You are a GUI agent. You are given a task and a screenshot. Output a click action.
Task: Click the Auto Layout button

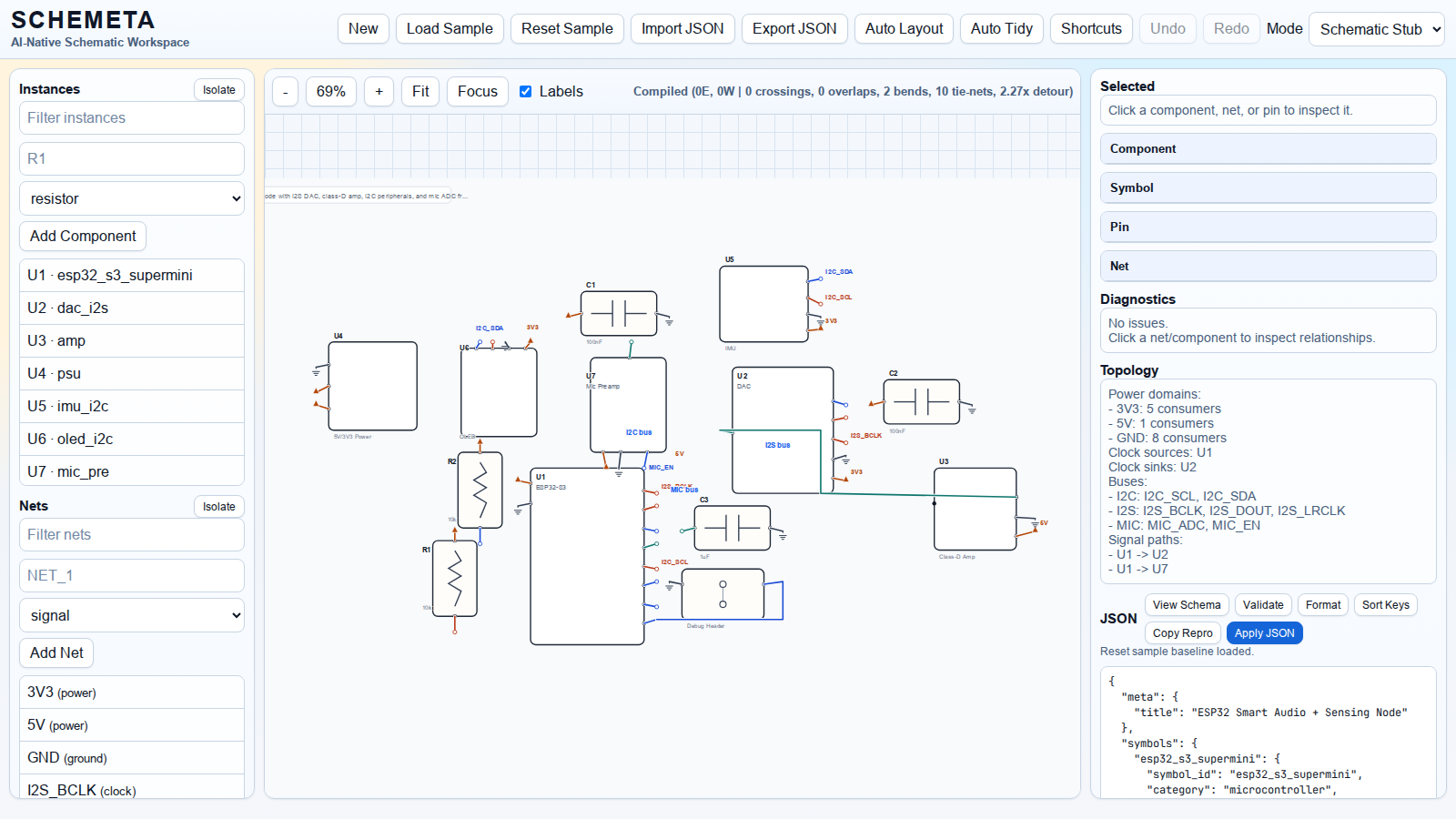tap(904, 29)
